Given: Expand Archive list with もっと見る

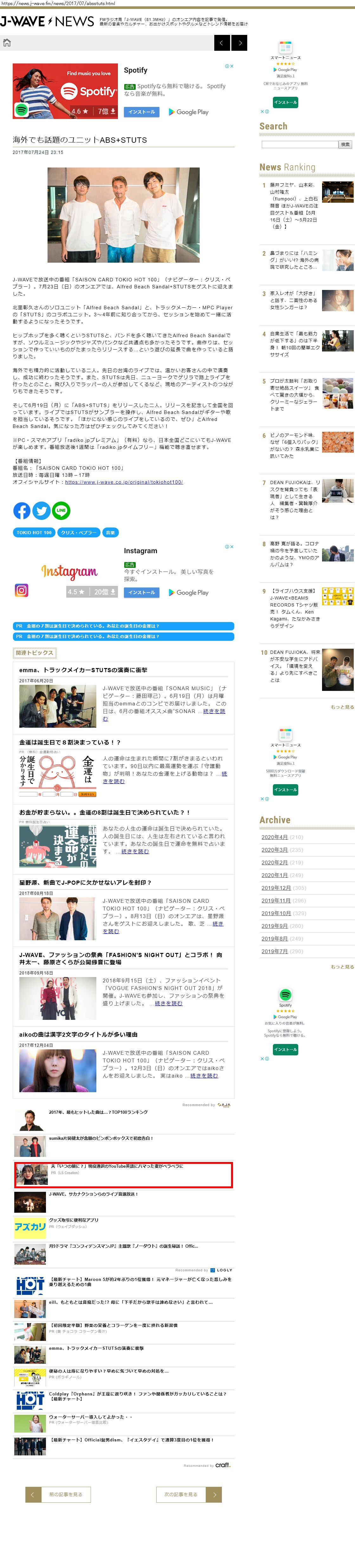Looking at the screenshot, I should pos(342,967).
